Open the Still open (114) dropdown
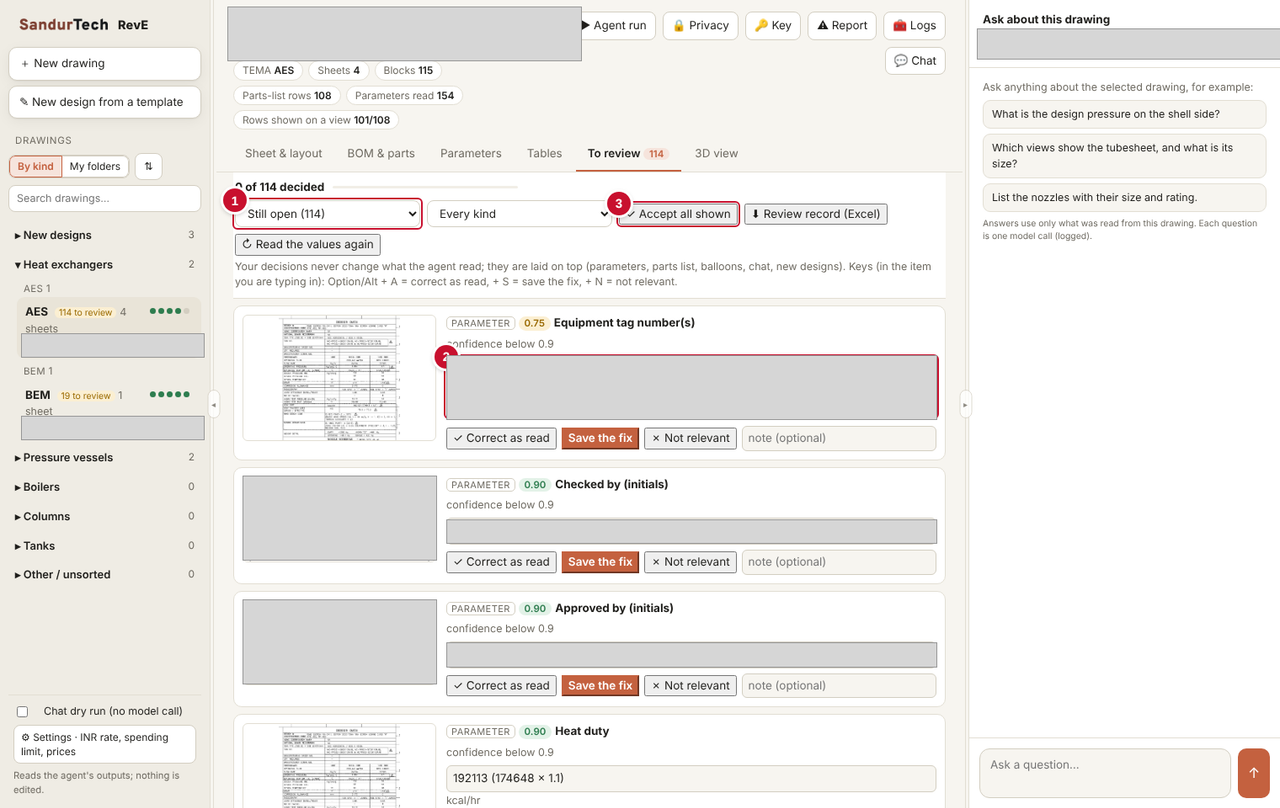 328,214
